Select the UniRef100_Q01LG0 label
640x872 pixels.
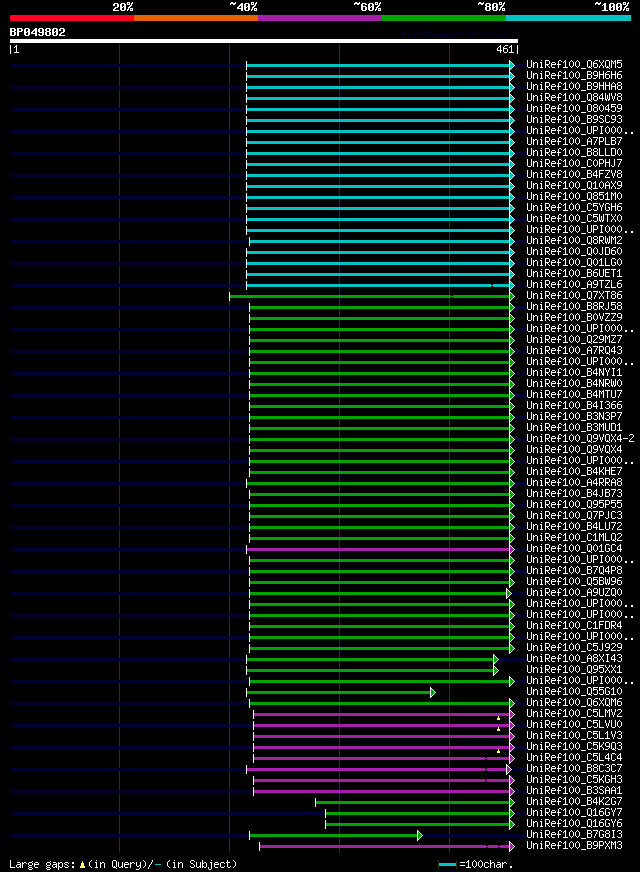coord(574,262)
